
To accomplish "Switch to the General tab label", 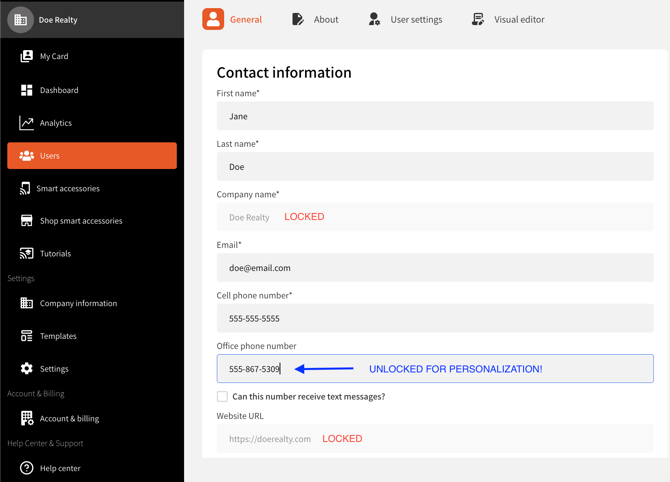I will point(246,20).
